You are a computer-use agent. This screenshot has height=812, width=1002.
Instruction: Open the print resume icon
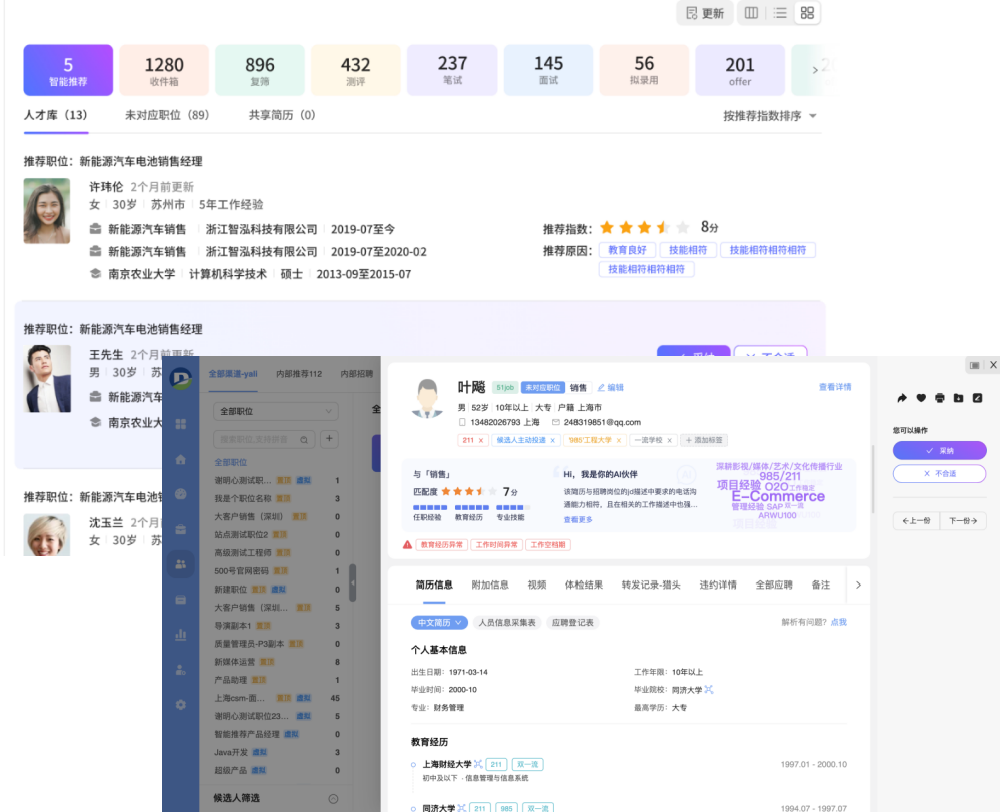click(x=939, y=397)
